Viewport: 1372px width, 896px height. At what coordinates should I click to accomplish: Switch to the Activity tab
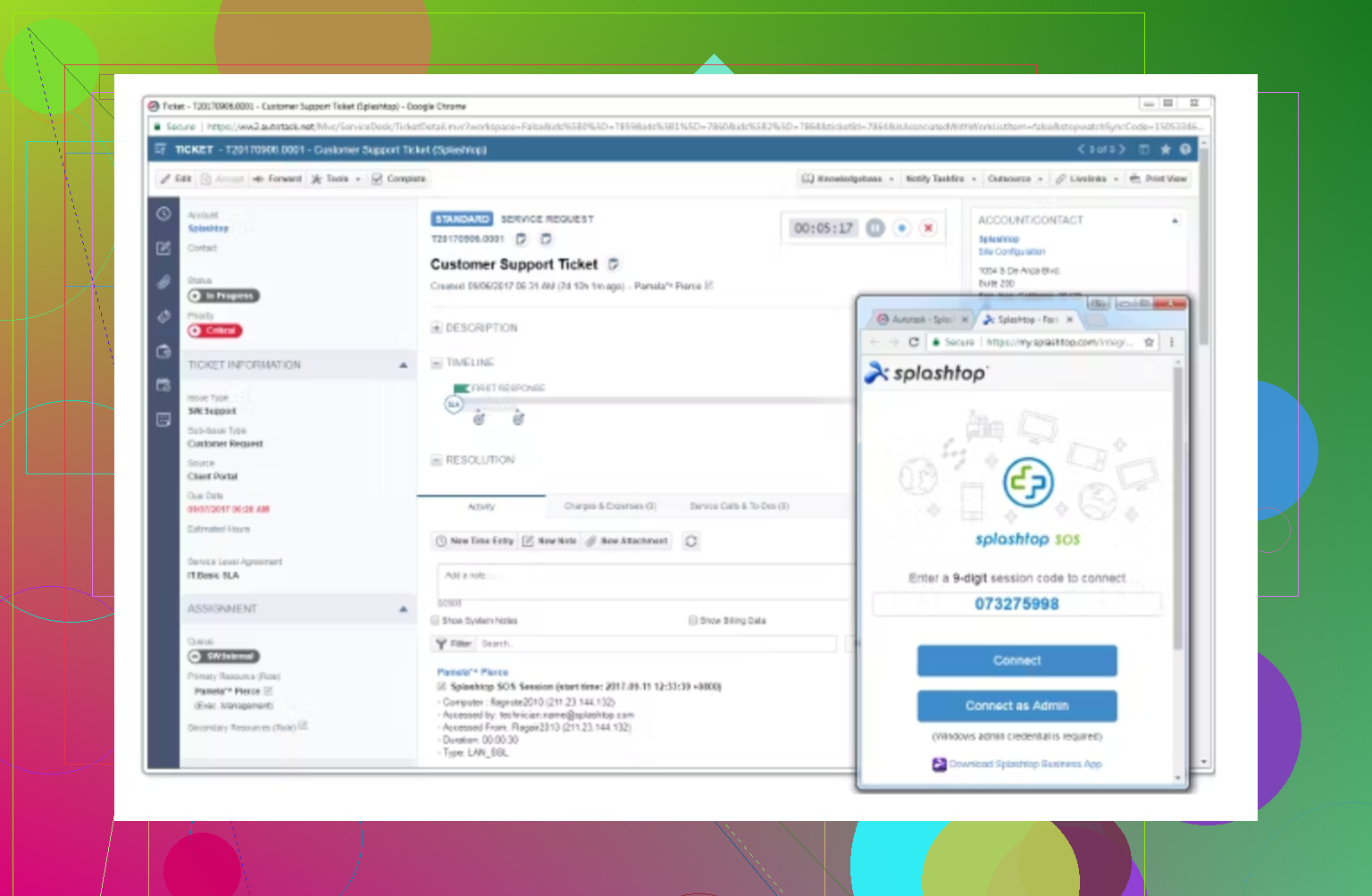(481, 507)
